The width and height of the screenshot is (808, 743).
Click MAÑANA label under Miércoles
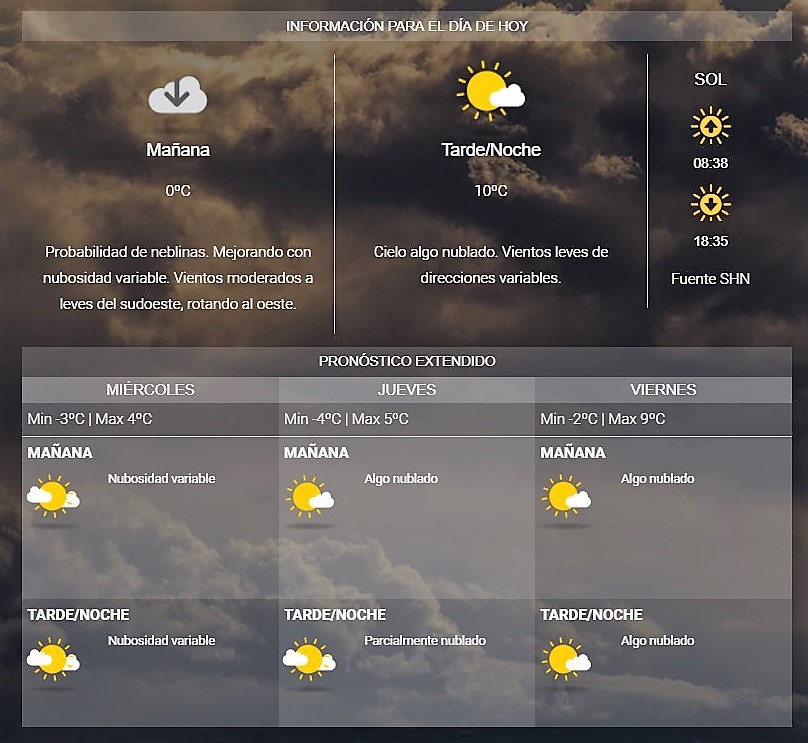60,453
